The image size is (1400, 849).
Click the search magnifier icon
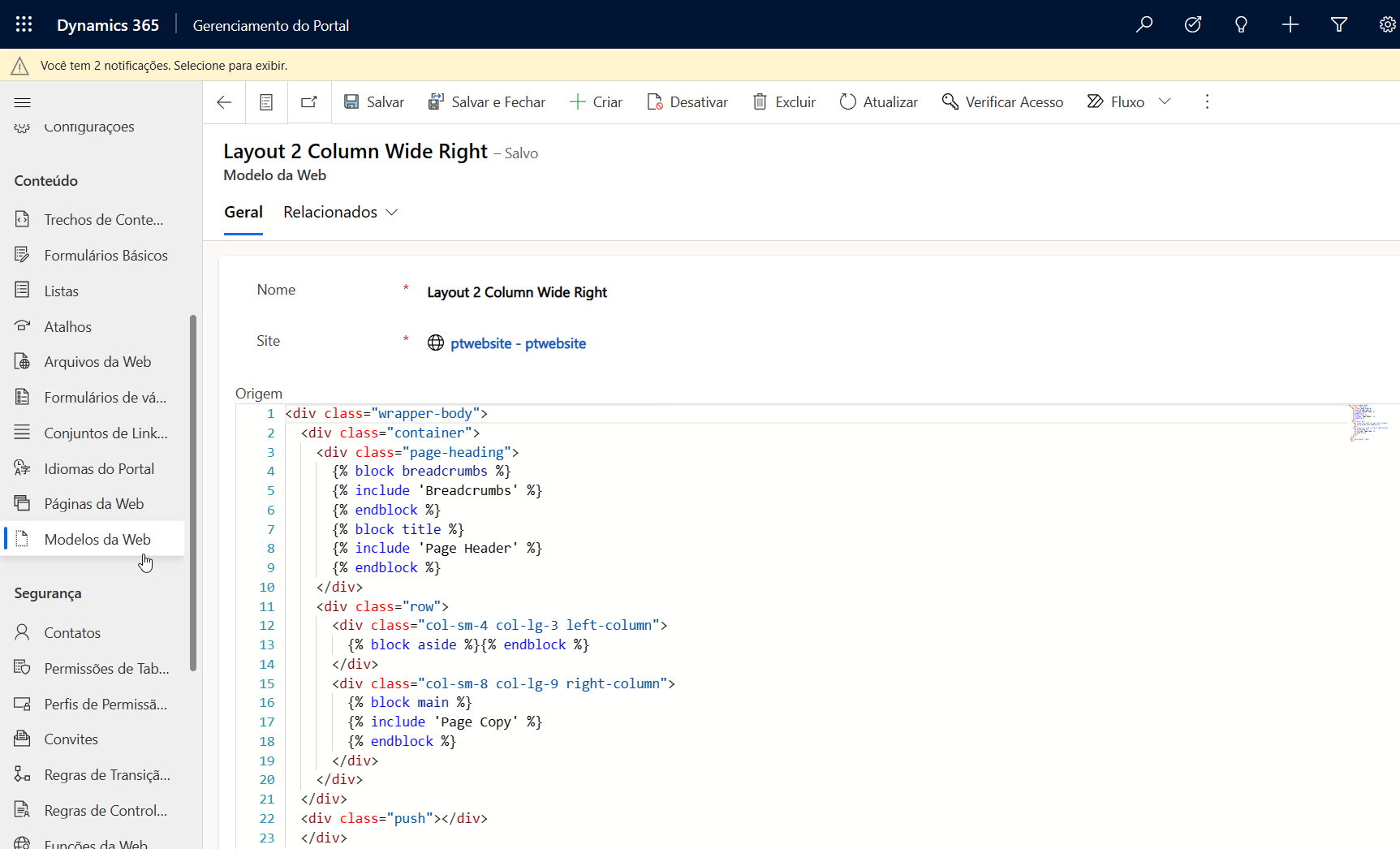(x=1144, y=24)
